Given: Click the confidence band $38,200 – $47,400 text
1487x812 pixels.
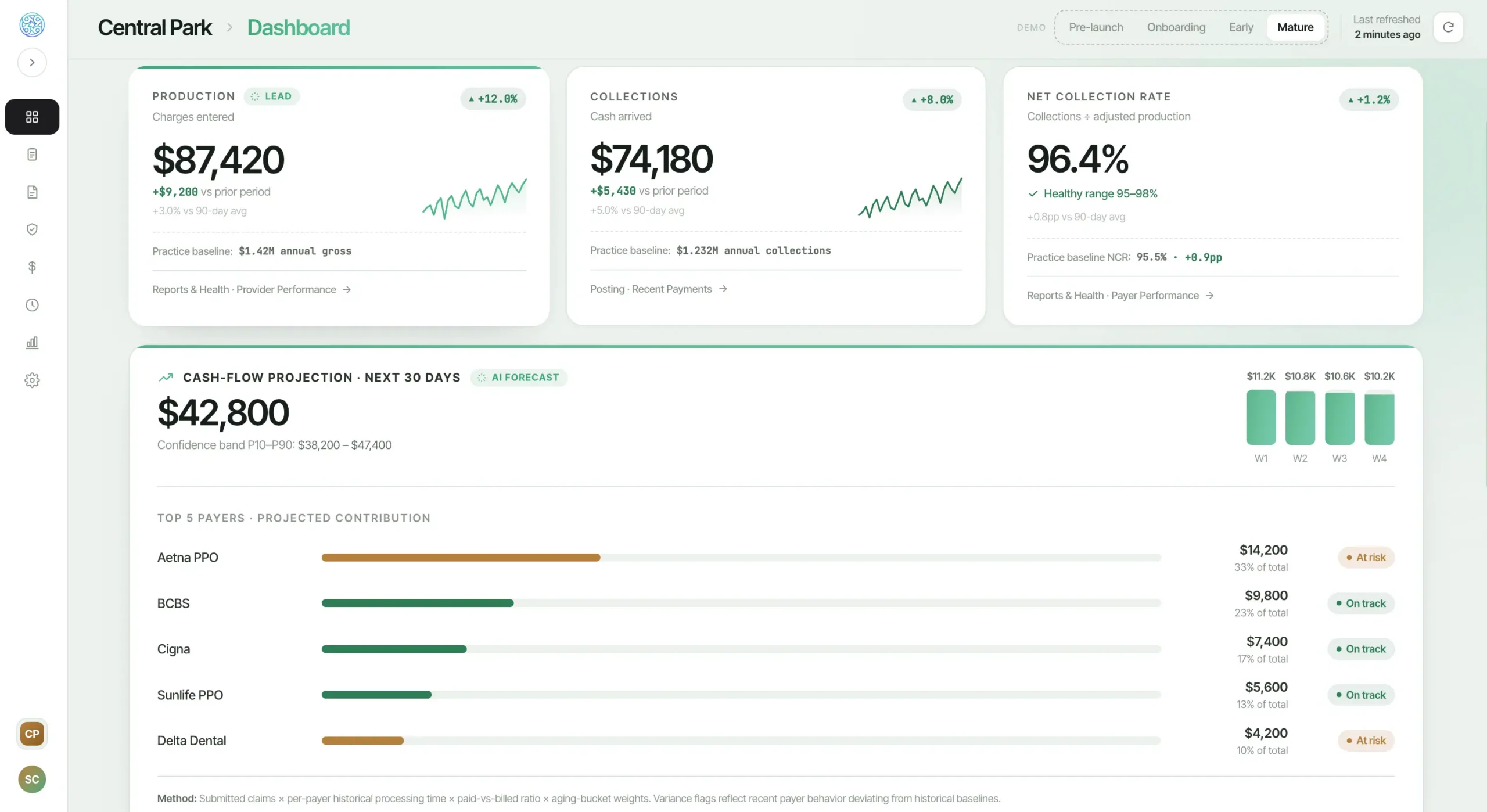Looking at the screenshot, I should coord(344,445).
